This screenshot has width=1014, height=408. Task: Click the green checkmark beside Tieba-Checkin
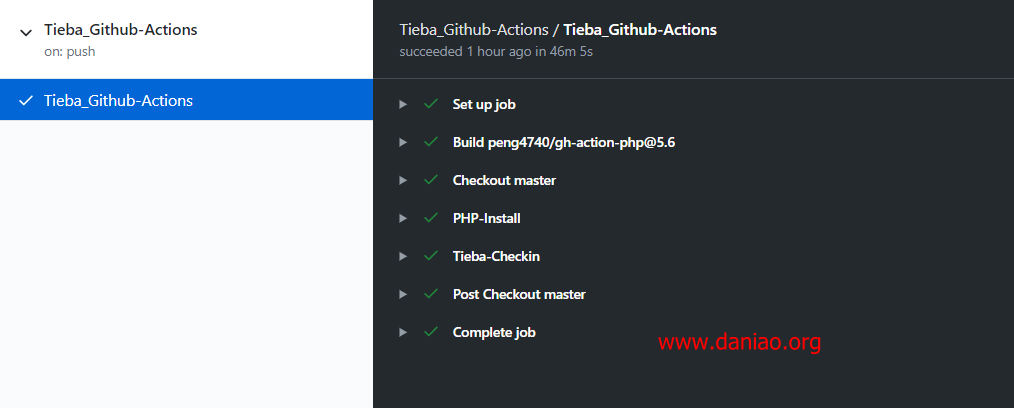pyautogui.click(x=431, y=256)
